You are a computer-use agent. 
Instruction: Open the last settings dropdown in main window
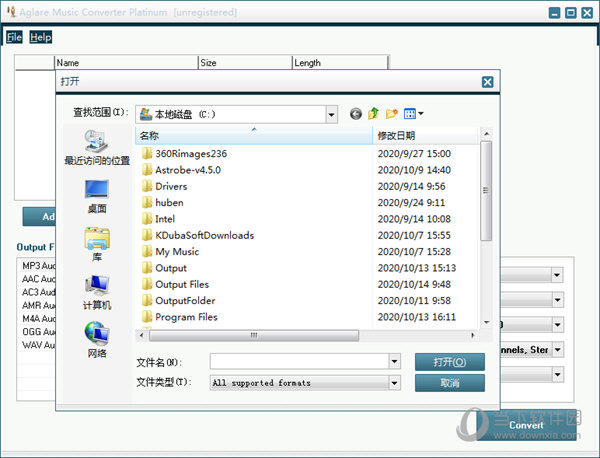(x=557, y=374)
